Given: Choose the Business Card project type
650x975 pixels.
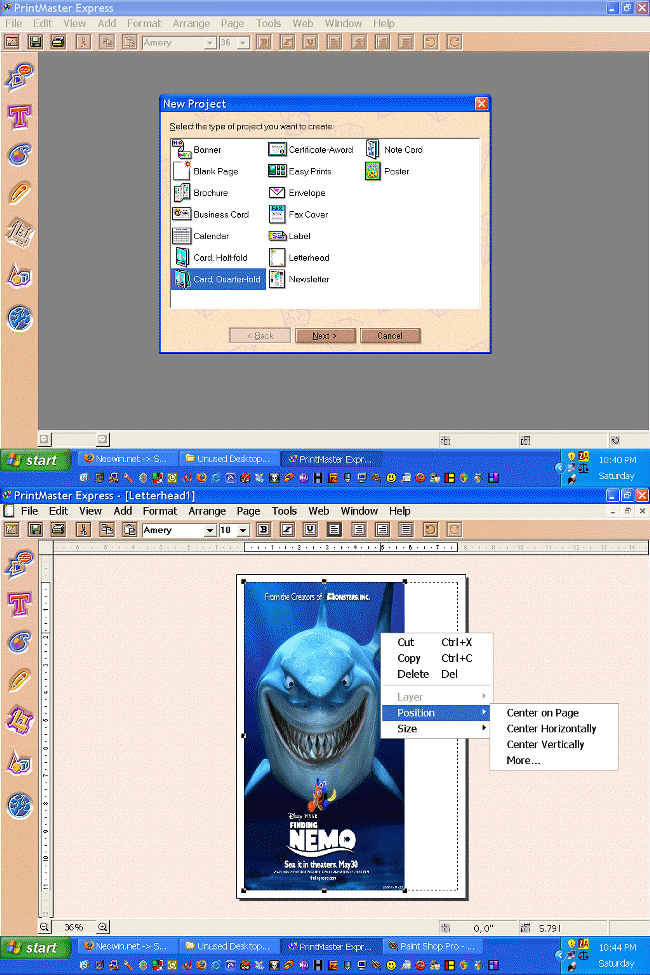Looking at the screenshot, I should (211, 215).
